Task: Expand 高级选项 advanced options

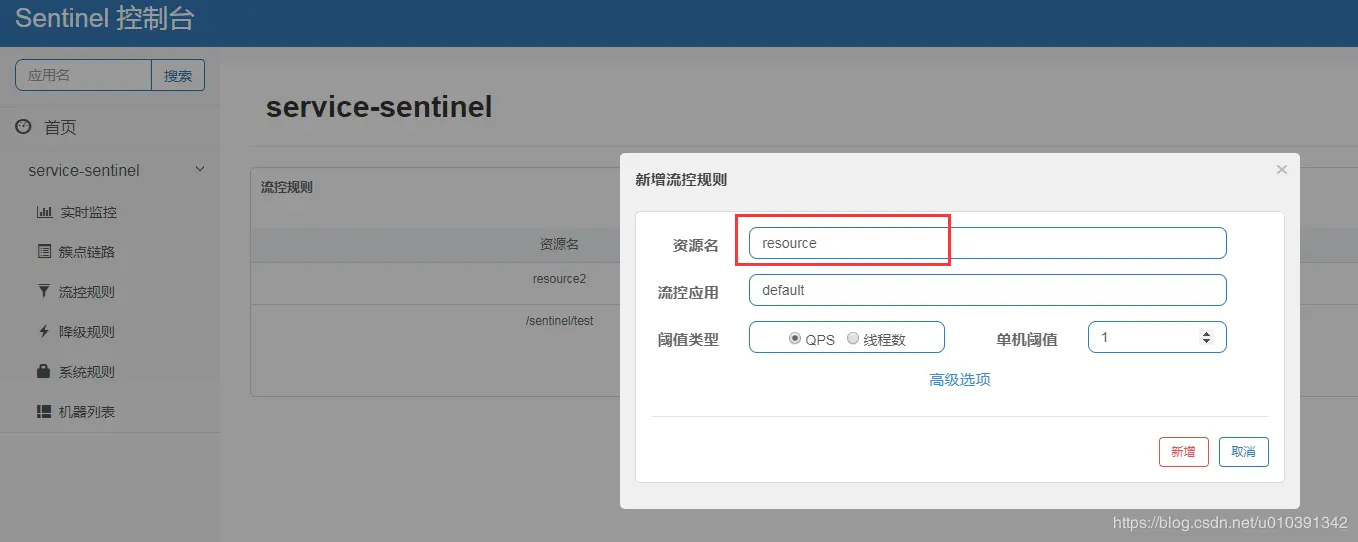Action: coord(960,380)
